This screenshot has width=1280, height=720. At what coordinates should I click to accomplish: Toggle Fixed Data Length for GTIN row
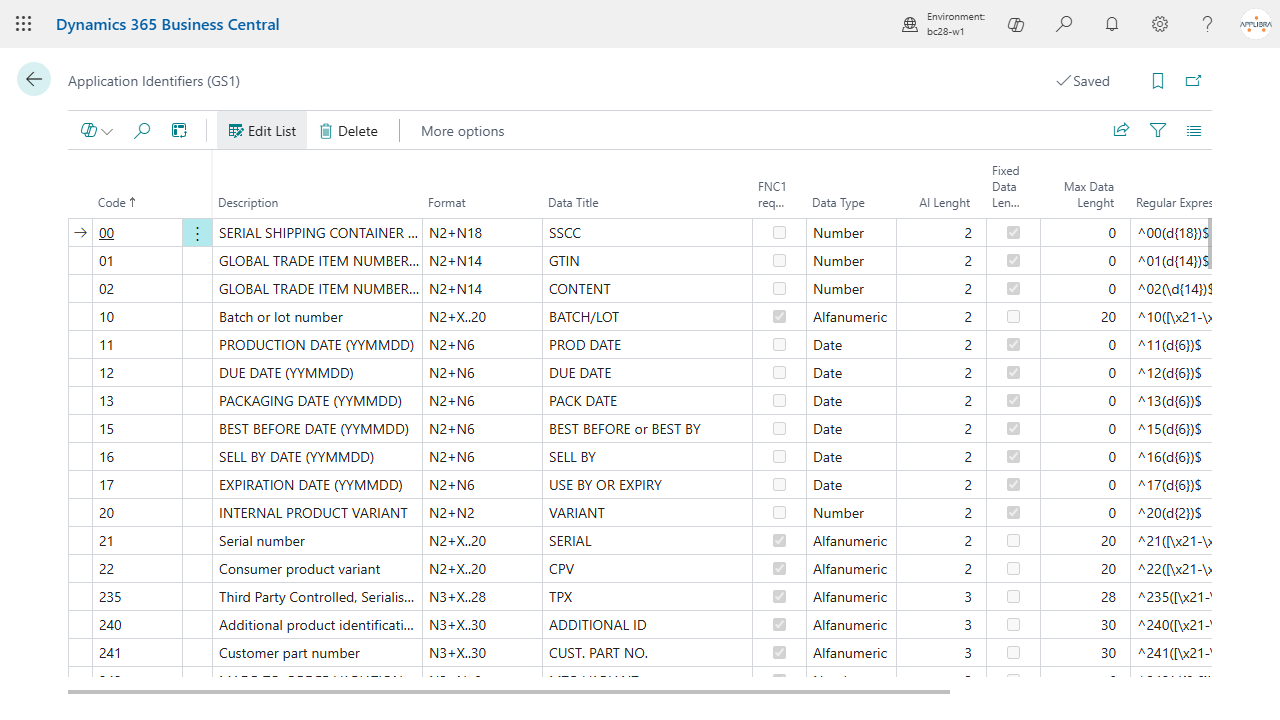pyautogui.click(x=1013, y=261)
